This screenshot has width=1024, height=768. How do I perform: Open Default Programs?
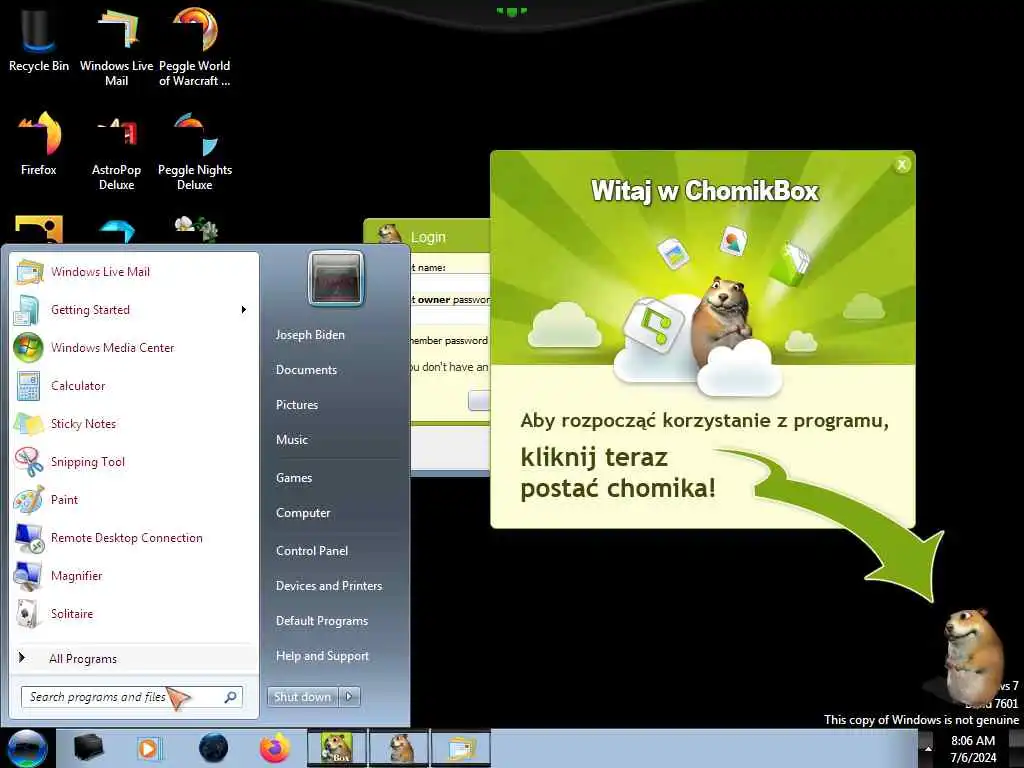[x=336, y=621]
